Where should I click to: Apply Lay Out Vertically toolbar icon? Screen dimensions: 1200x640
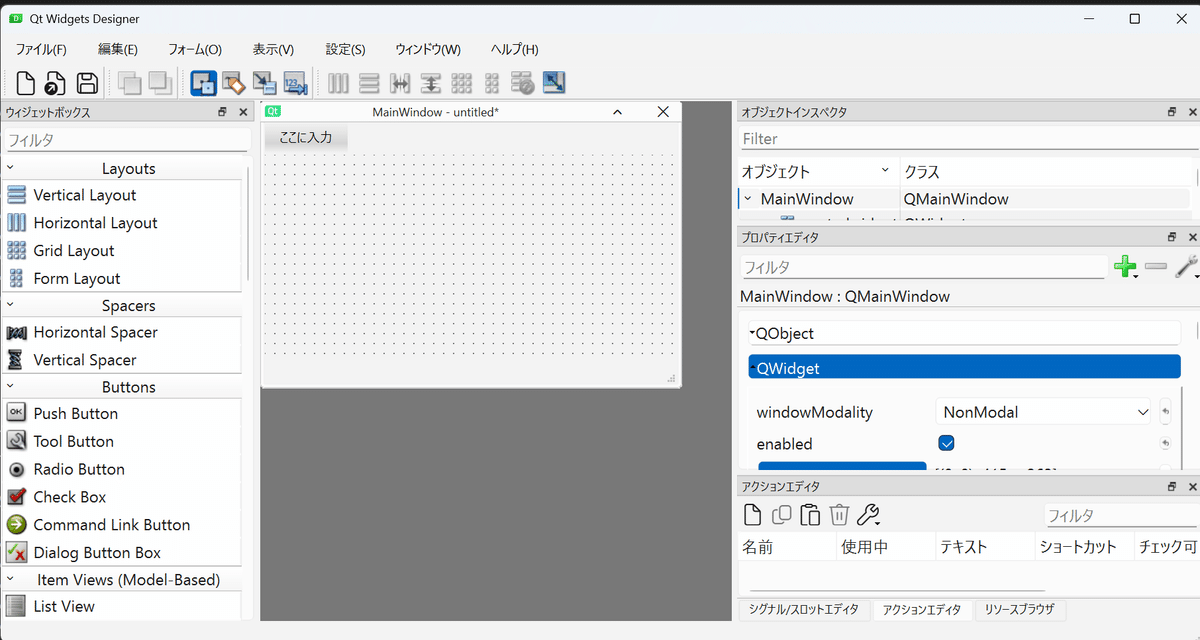click(369, 83)
